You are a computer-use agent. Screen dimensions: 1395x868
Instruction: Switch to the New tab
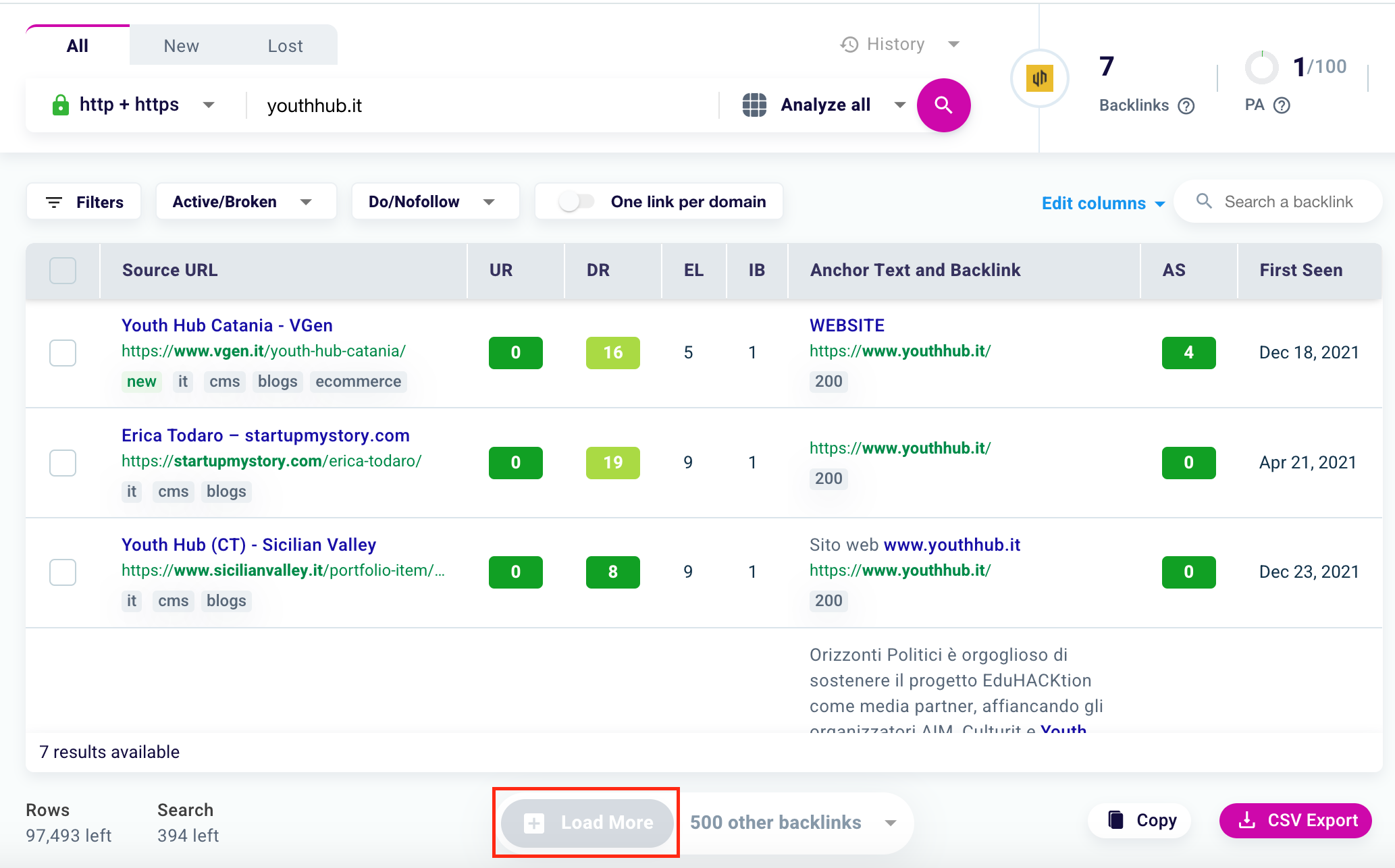click(181, 46)
